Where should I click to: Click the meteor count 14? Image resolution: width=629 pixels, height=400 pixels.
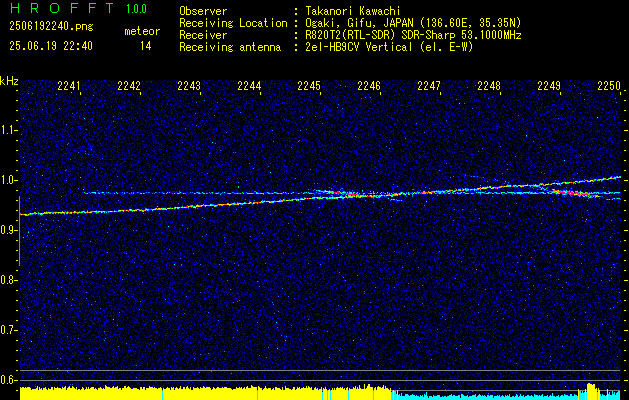click(x=146, y=46)
